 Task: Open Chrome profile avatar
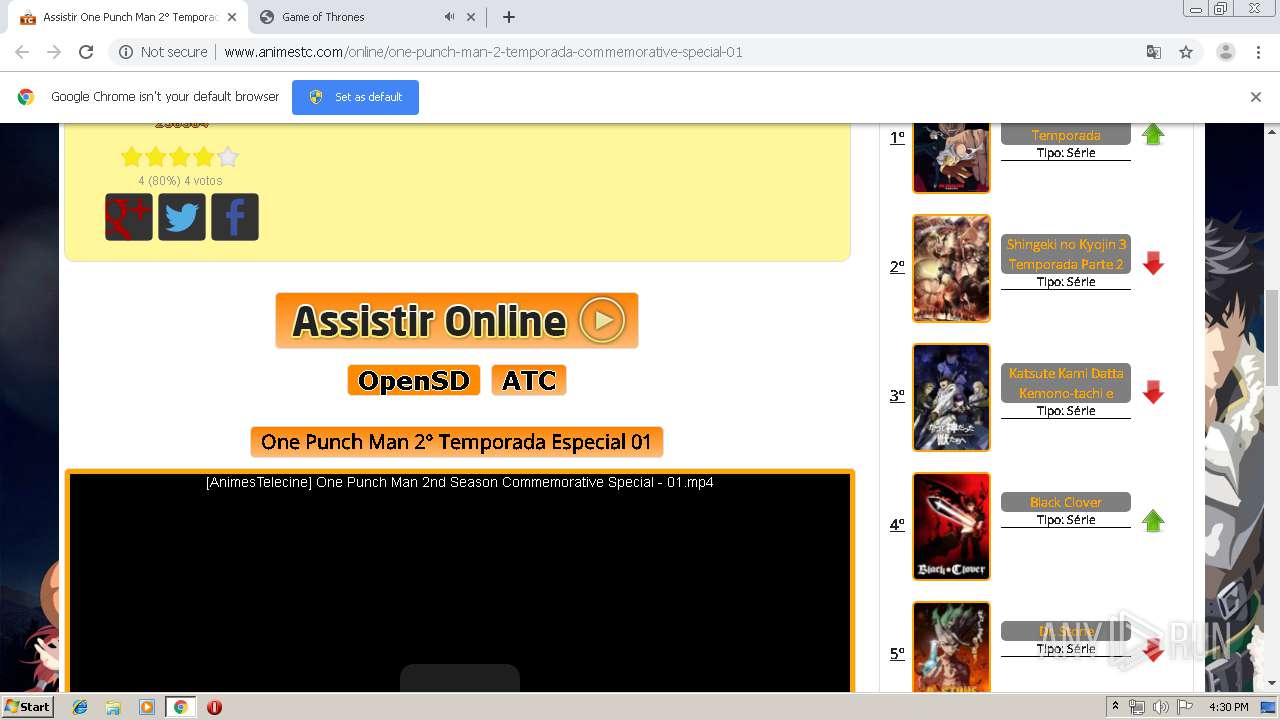coord(1226,52)
